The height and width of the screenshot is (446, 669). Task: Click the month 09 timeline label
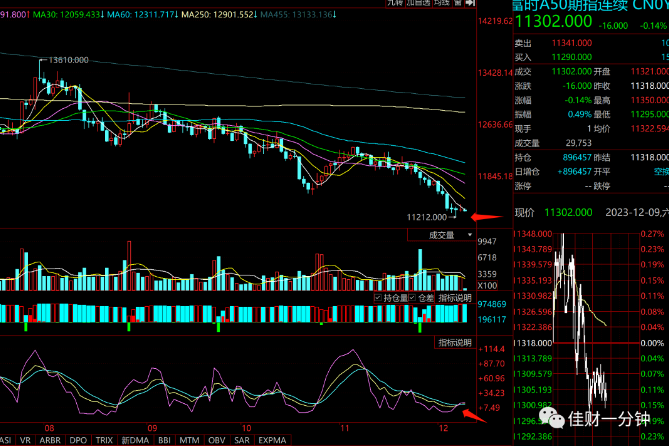point(152,428)
